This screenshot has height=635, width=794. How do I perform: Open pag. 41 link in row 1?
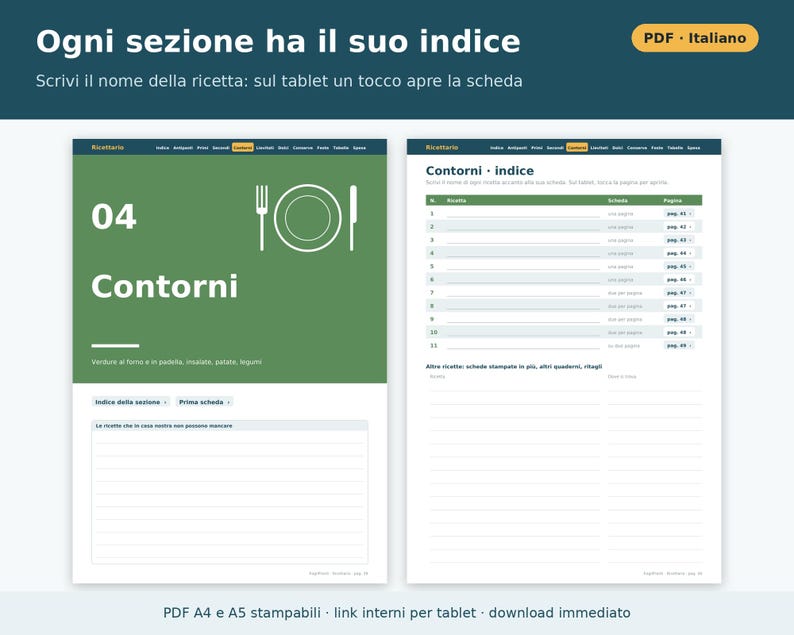pyautogui.click(x=679, y=214)
